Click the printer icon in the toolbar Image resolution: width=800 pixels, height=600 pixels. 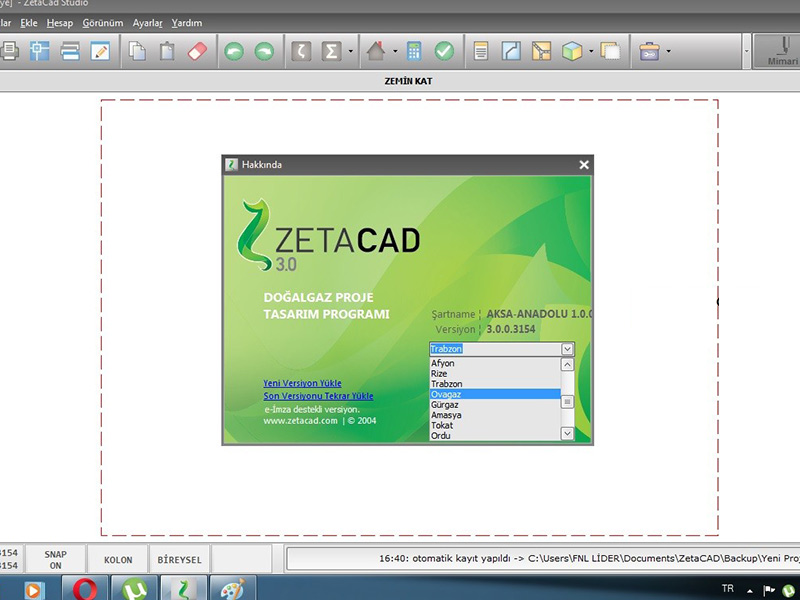(x=9, y=51)
